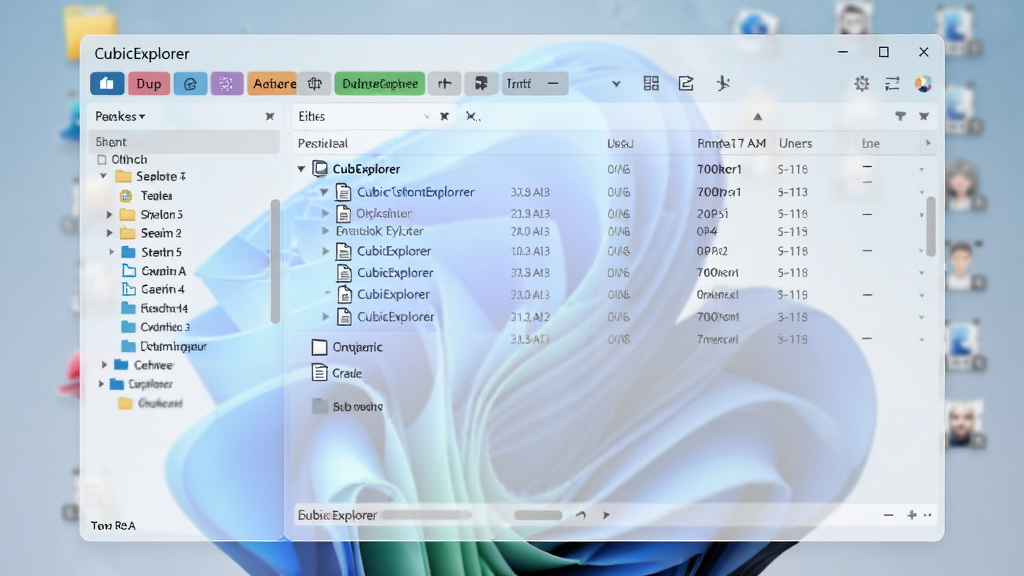The image size is (1024, 576).
Task: Click the Rnnte17 AM column header
Action: [731, 144]
